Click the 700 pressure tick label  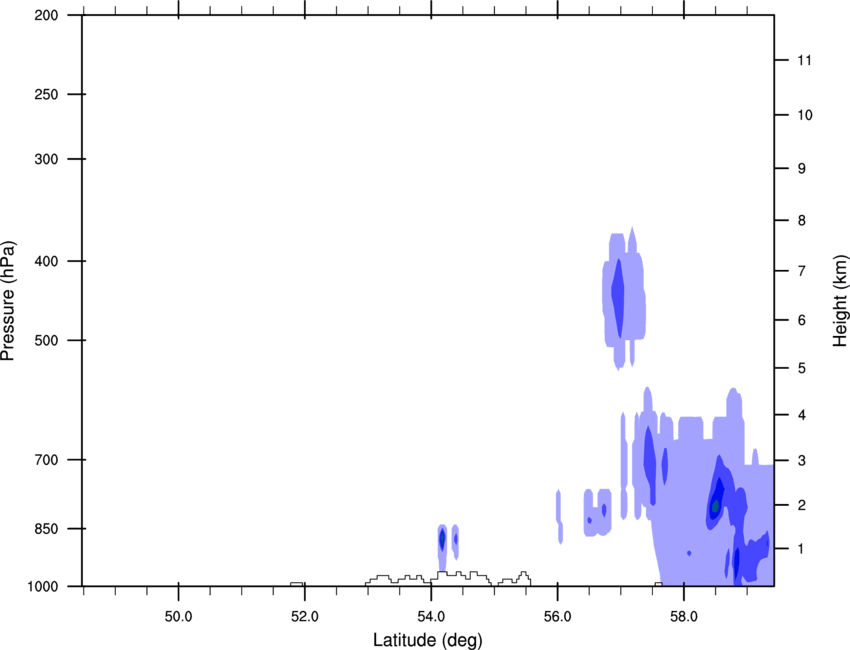click(46, 460)
